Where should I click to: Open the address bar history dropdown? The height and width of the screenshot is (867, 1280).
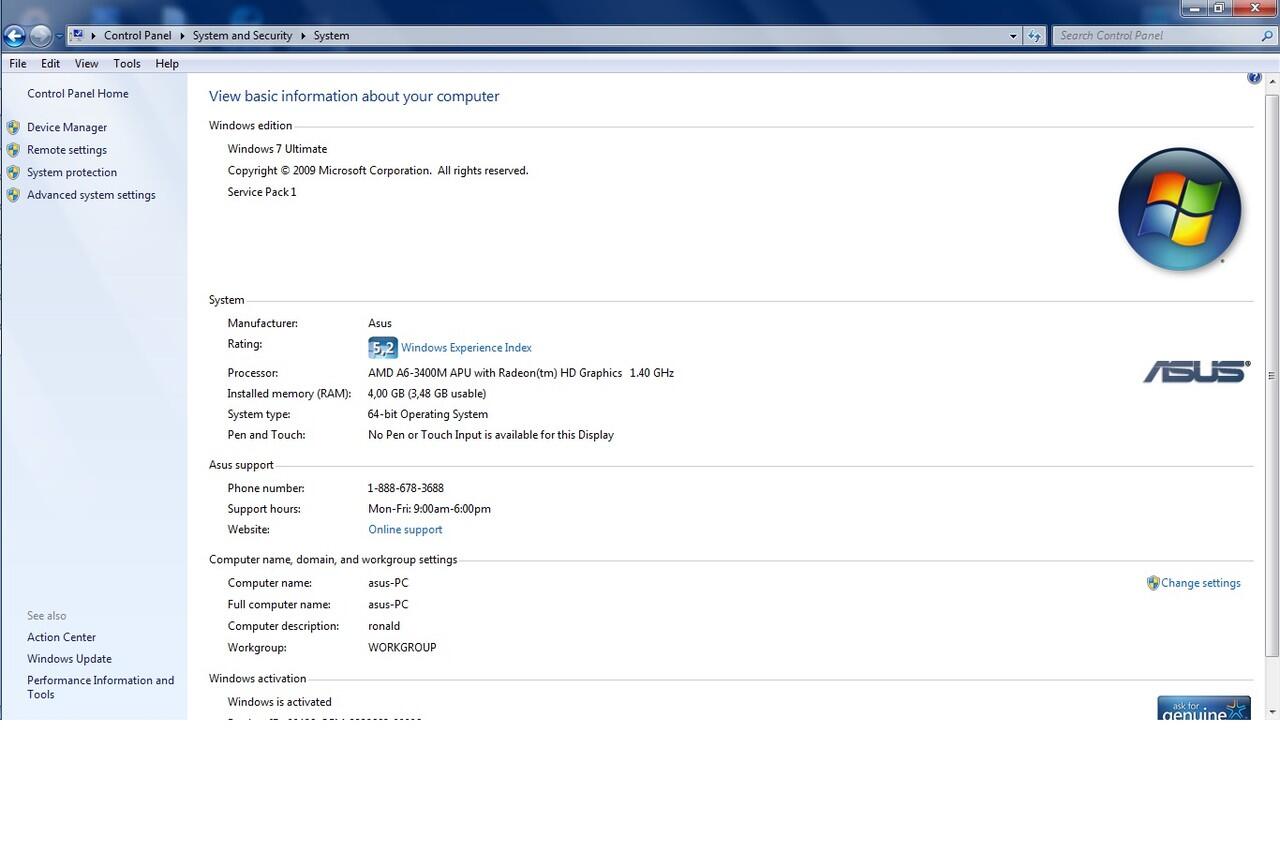click(x=1013, y=36)
